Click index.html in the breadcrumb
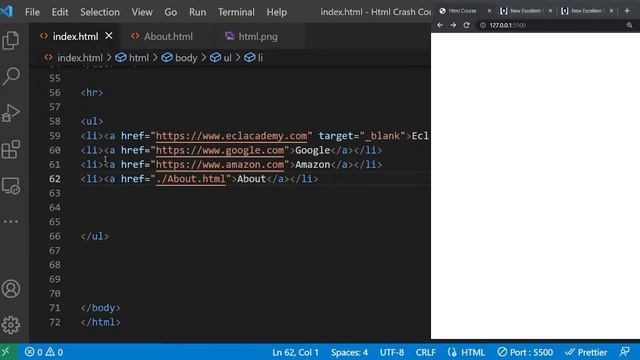The image size is (640, 360). (80, 58)
